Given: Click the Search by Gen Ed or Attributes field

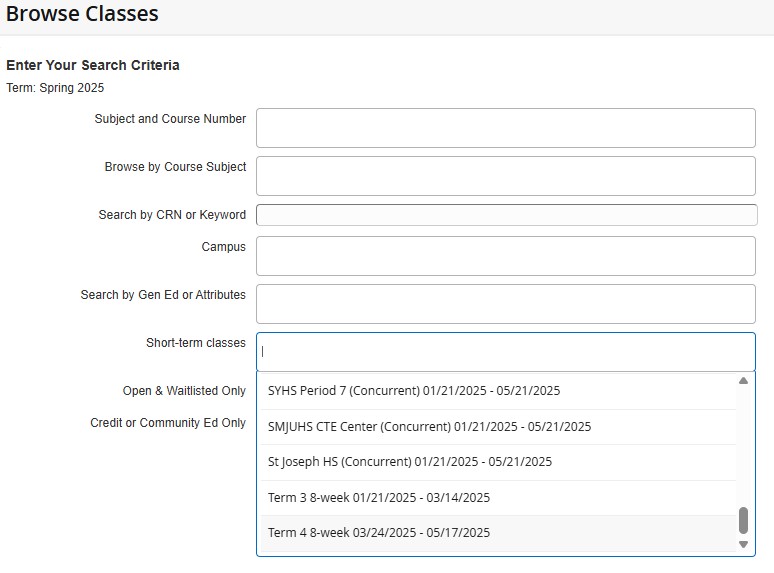Looking at the screenshot, I should pos(505,304).
